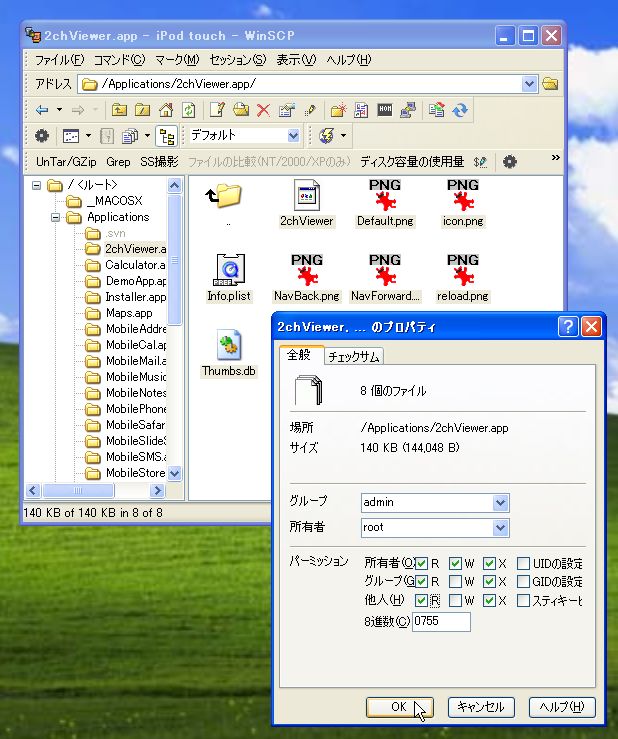Open the デフォルト transfer settings dropdown
Screen dimensions: 618x739
(x=293, y=136)
